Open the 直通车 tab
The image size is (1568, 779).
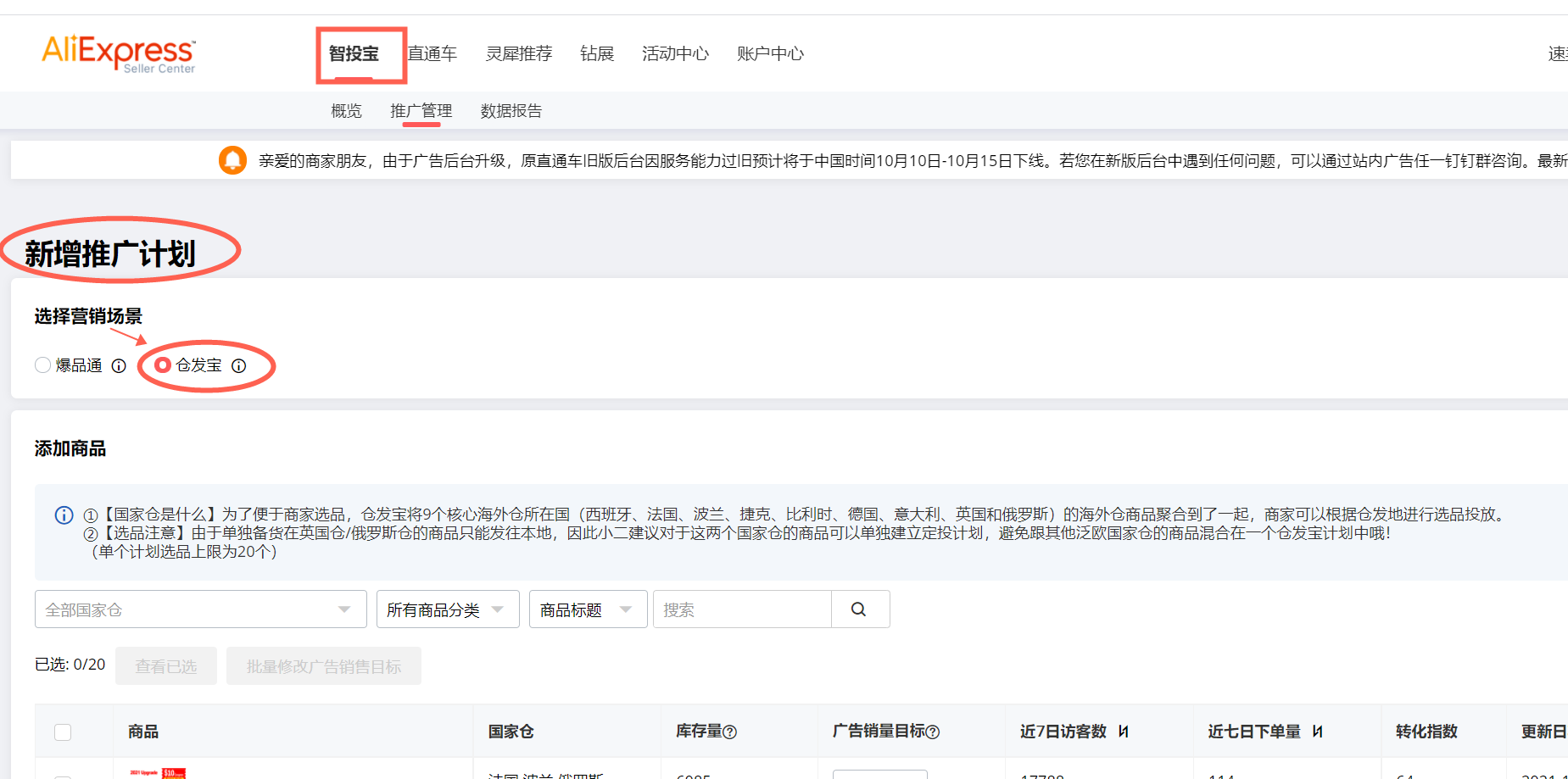[x=432, y=53]
